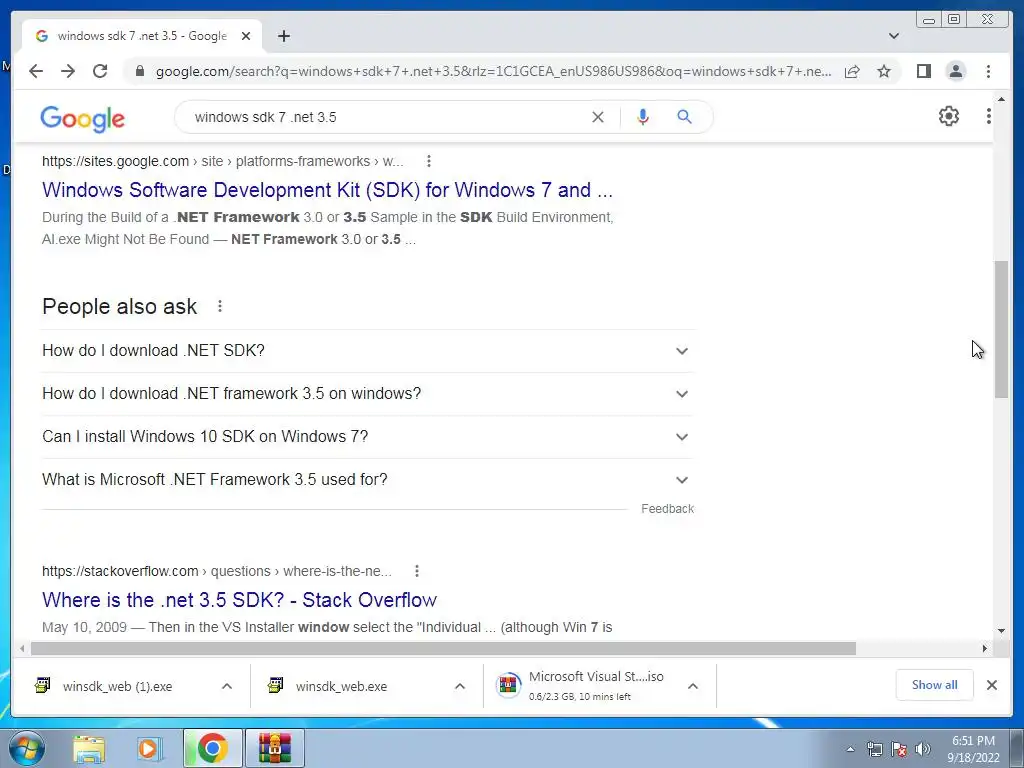Submit search with magnifier icon

coord(684,117)
